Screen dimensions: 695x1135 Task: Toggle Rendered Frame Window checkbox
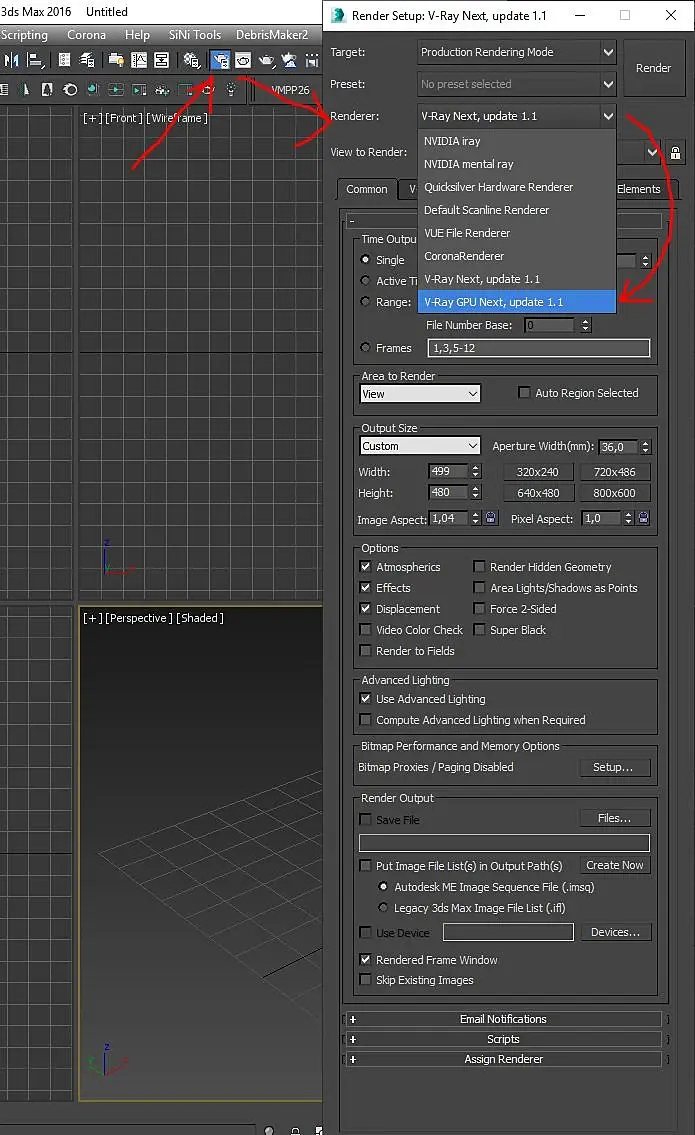[x=366, y=959]
